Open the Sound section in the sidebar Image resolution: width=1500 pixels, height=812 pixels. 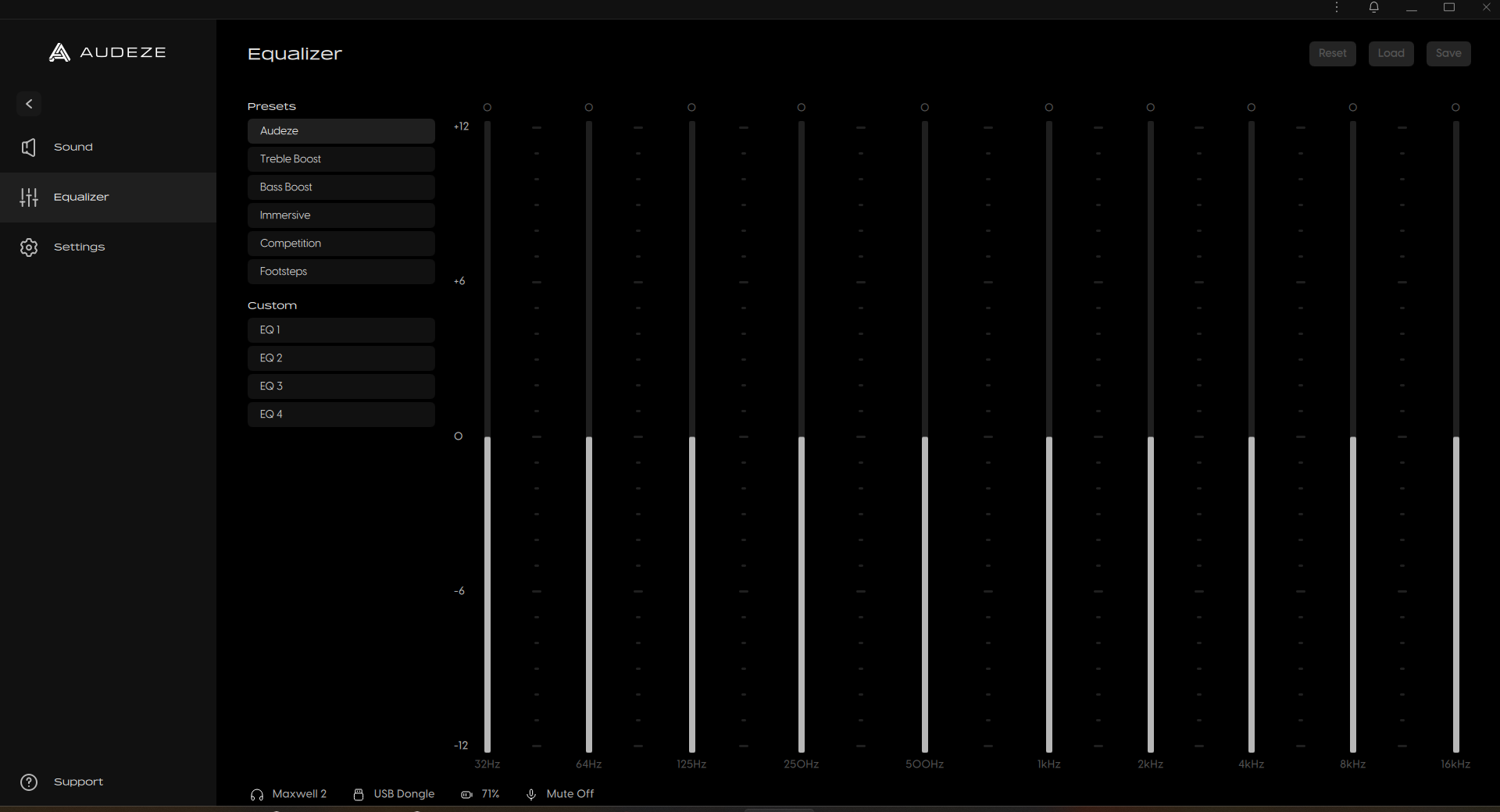[x=73, y=147]
